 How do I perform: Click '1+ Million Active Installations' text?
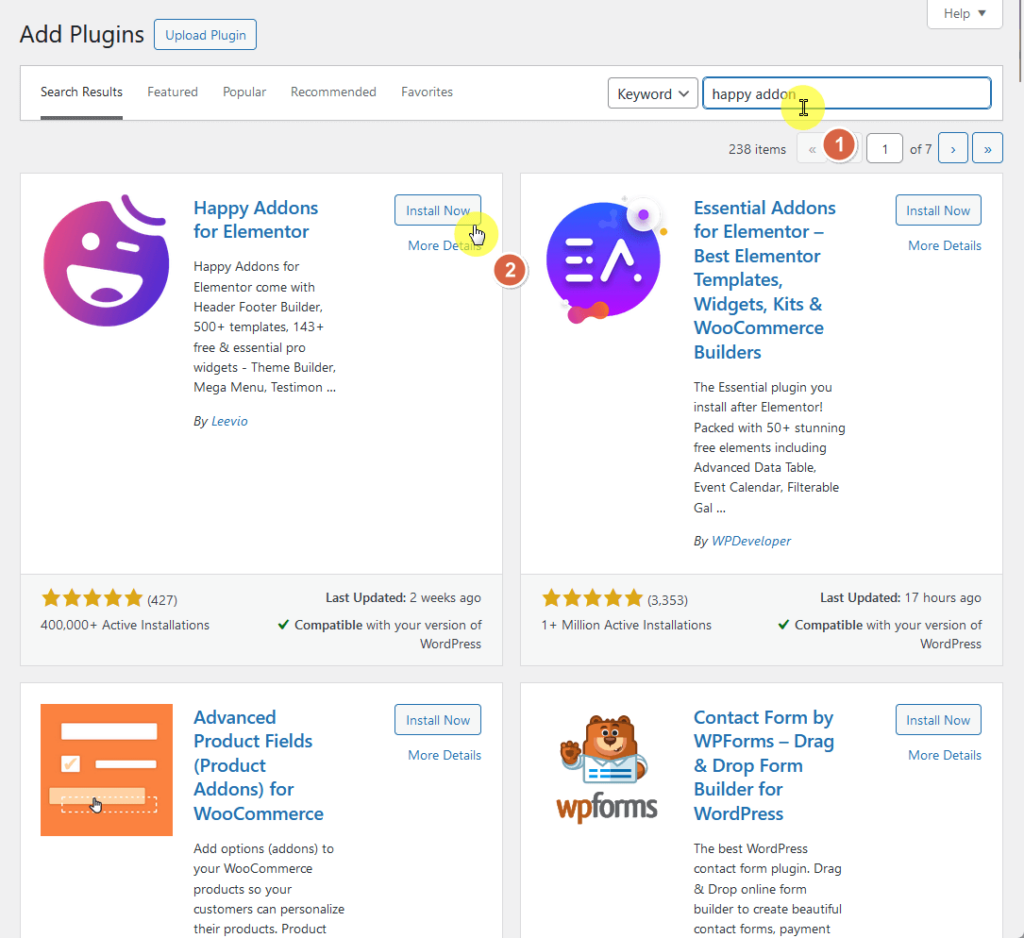[626, 625]
